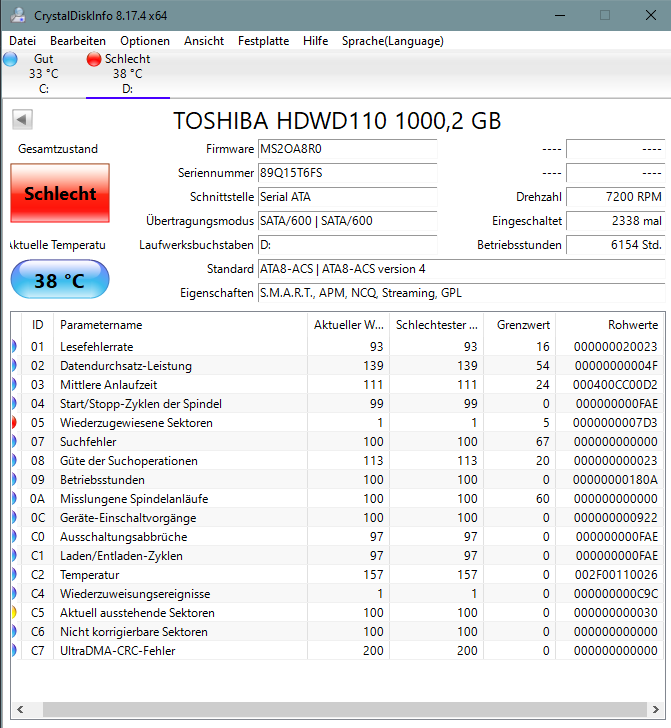This screenshot has width=671, height=728.
Task: Click the Seriennummer field 89Q15T6FS
Action: point(347,173)
